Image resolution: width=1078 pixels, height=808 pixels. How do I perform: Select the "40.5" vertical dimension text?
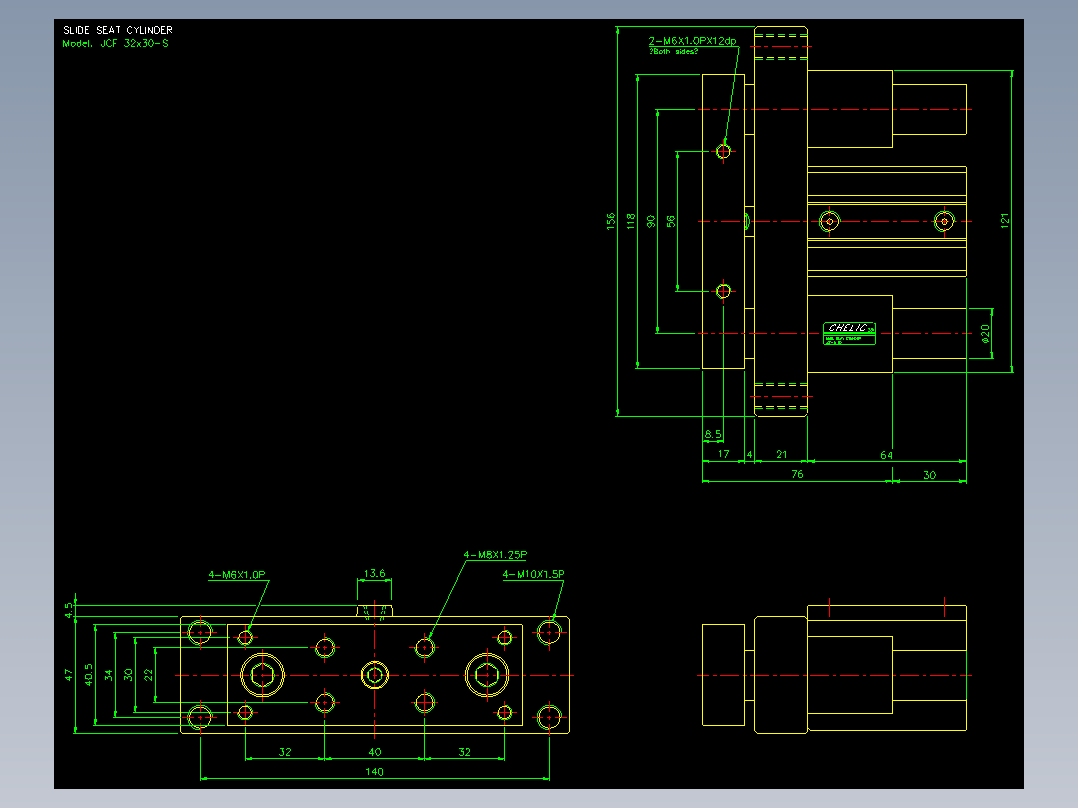point(88,675)
